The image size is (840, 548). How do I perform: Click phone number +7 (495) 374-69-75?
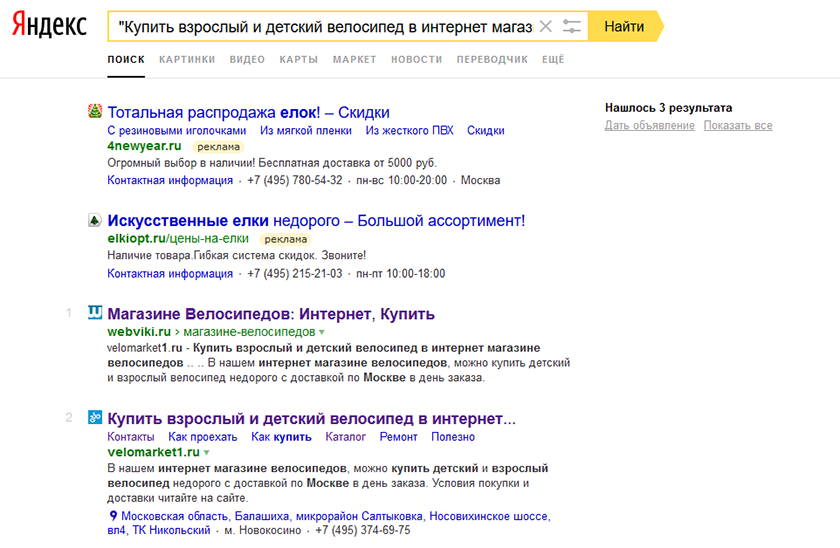coord(363,530)
